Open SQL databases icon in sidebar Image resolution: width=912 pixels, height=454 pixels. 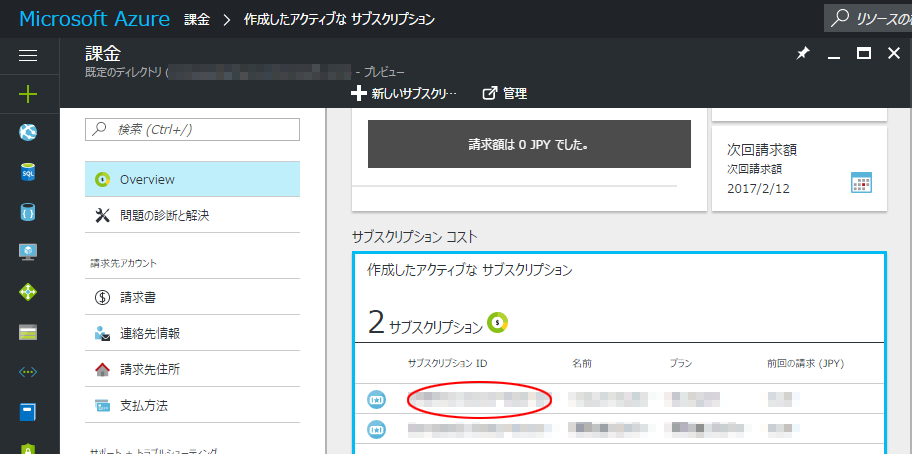pos(28,172)
